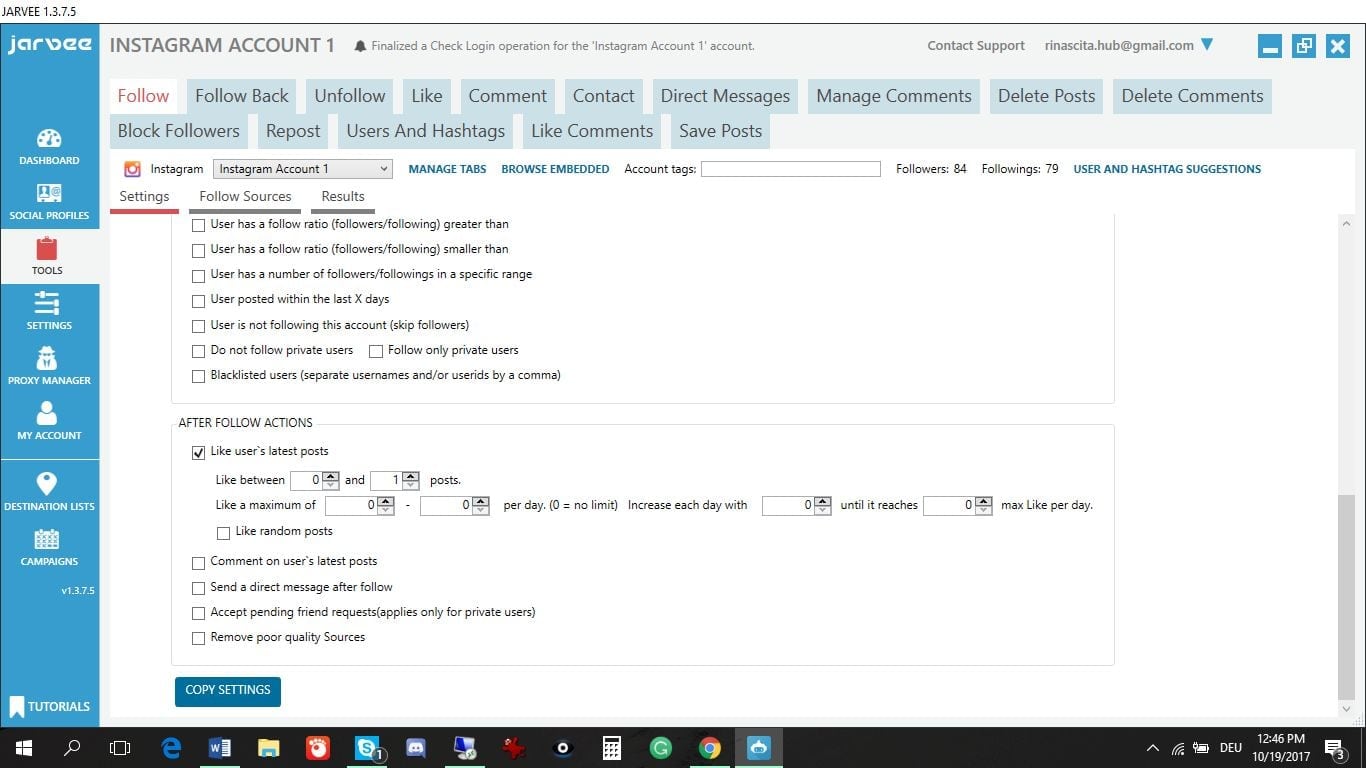The height and width of the screenshot is (768, 1366).
Task: Open the Windows Action Center notifications
Action: click(x=1334, y=747)
